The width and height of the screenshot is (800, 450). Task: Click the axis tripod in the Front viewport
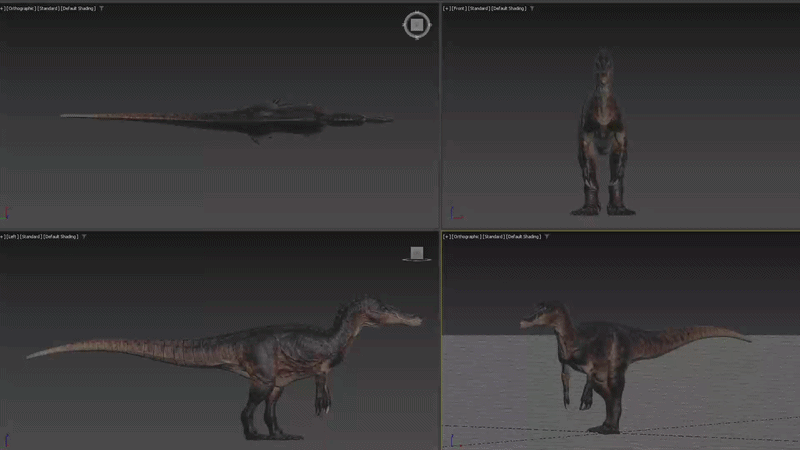tap(453, 214)
